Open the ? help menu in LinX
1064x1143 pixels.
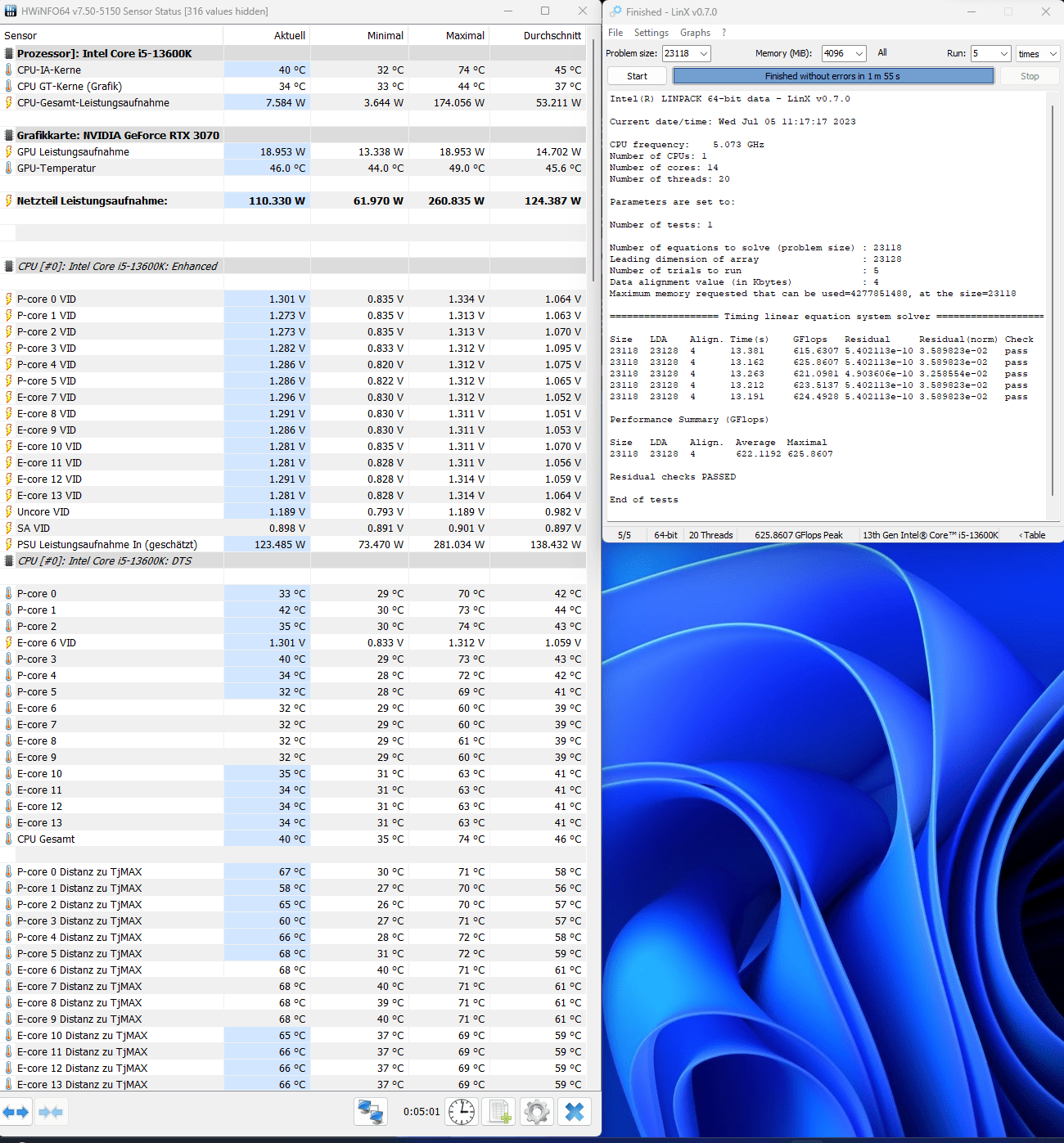click(x=724, y=33)
